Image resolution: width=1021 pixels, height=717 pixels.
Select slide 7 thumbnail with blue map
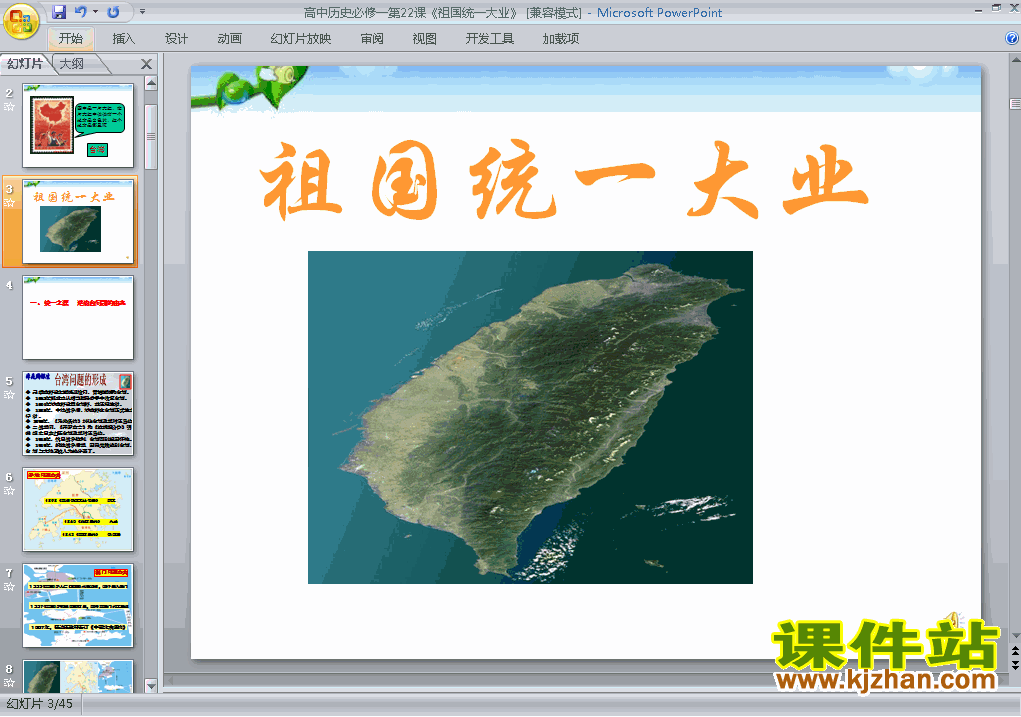coord(78,605)
